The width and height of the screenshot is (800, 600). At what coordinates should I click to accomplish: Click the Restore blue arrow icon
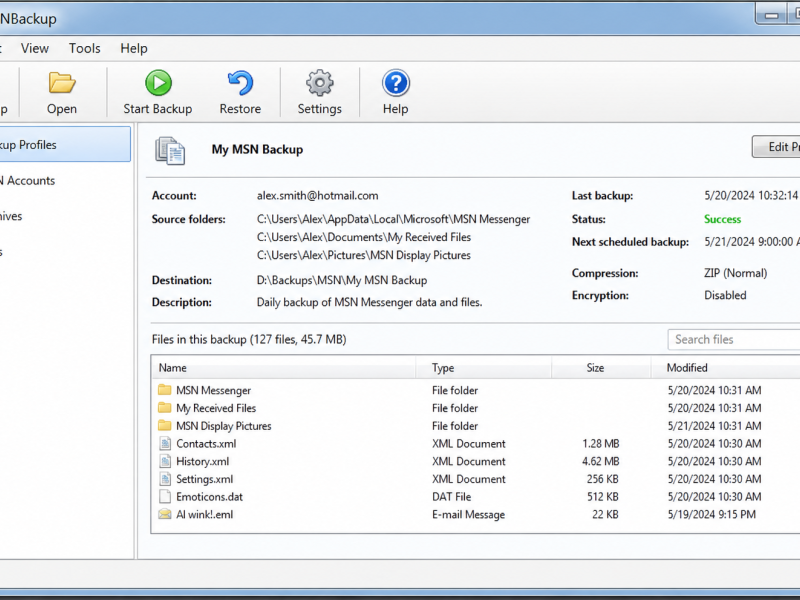click(240, 83)
